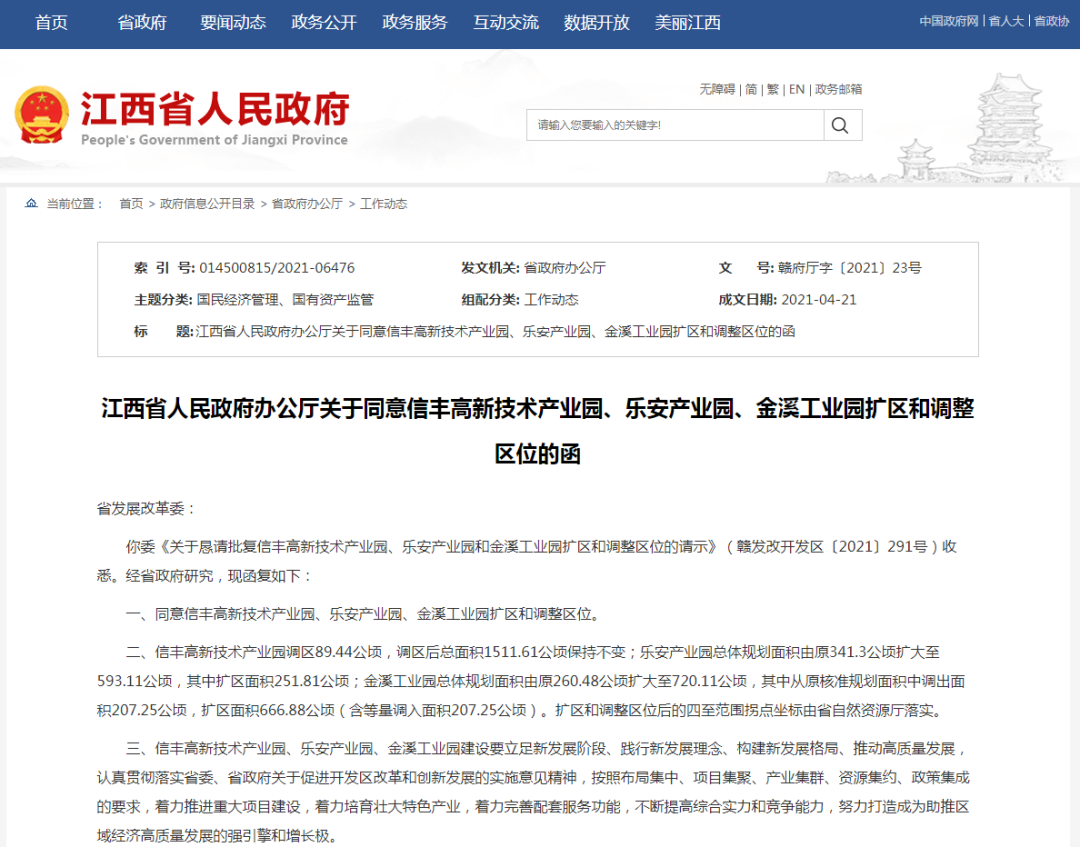Click issuing agency value 省政府办公厅
Screen dimensions: 1080x847
coord(565,268)
